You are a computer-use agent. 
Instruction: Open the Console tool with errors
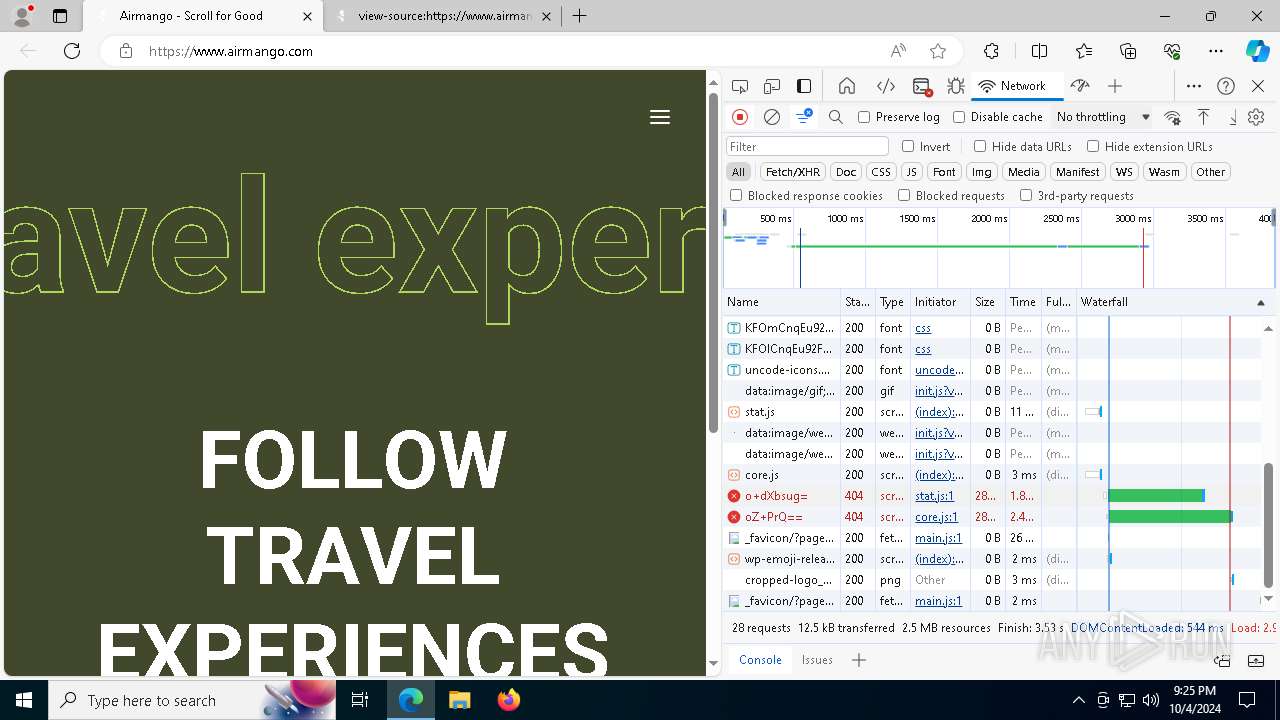pyautogui.click(x=923, y=86)
